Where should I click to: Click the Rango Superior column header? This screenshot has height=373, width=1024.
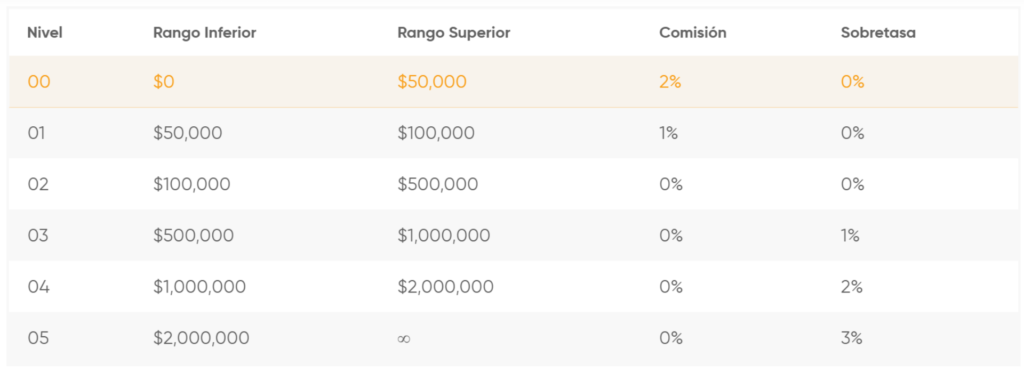coord(454,33)
